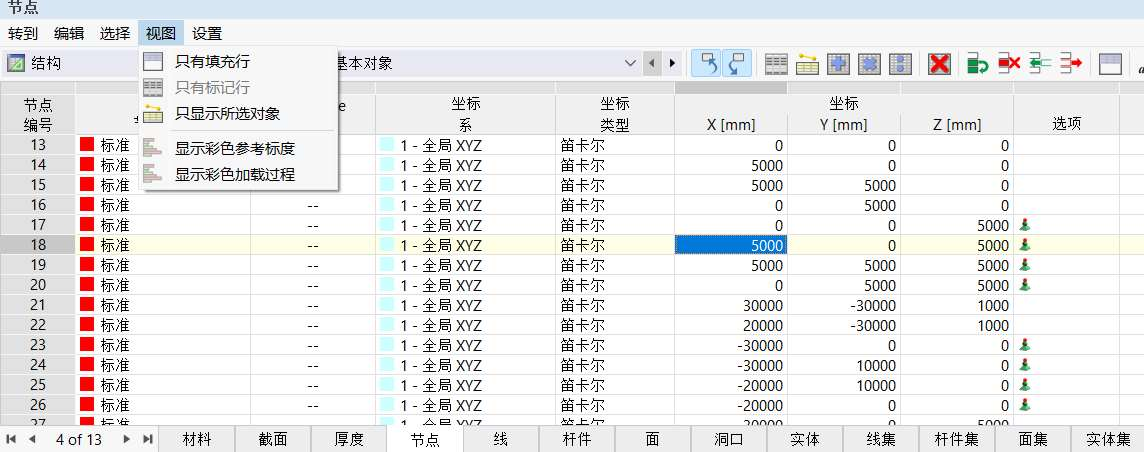Expand the 基本对象 dropdown arrow
The image size is (1144, 452).
click(630, 63)
